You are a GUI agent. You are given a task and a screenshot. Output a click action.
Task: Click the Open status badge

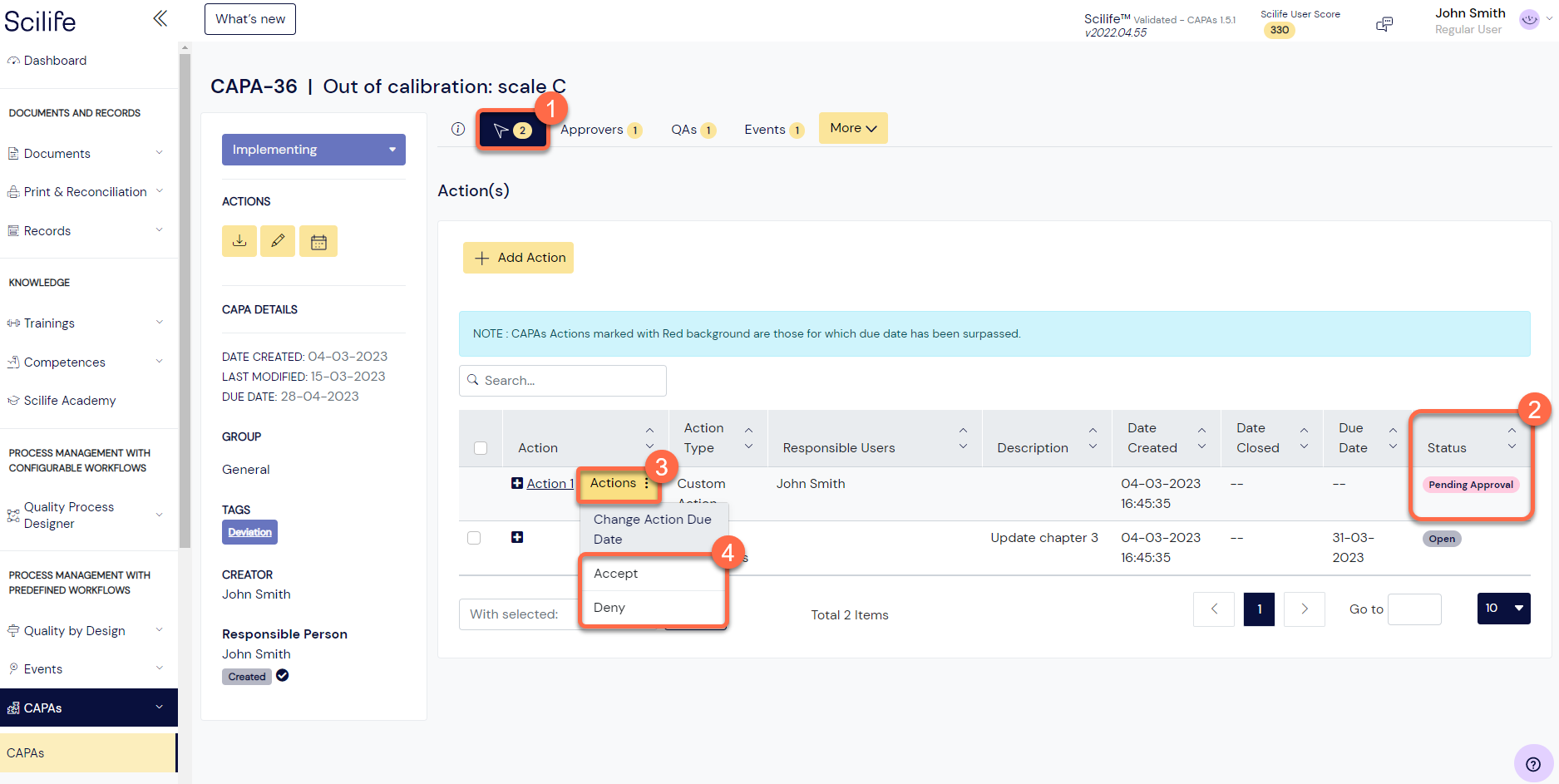coord(1442,539)
